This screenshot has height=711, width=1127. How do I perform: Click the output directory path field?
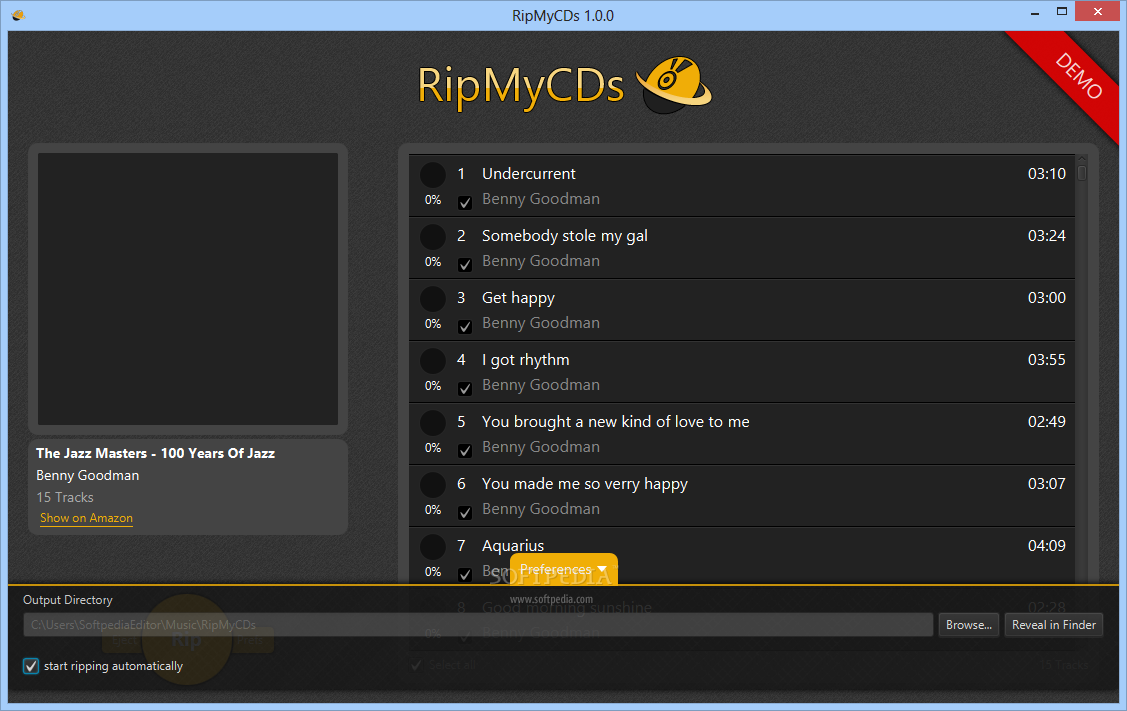tap(478, 625)
